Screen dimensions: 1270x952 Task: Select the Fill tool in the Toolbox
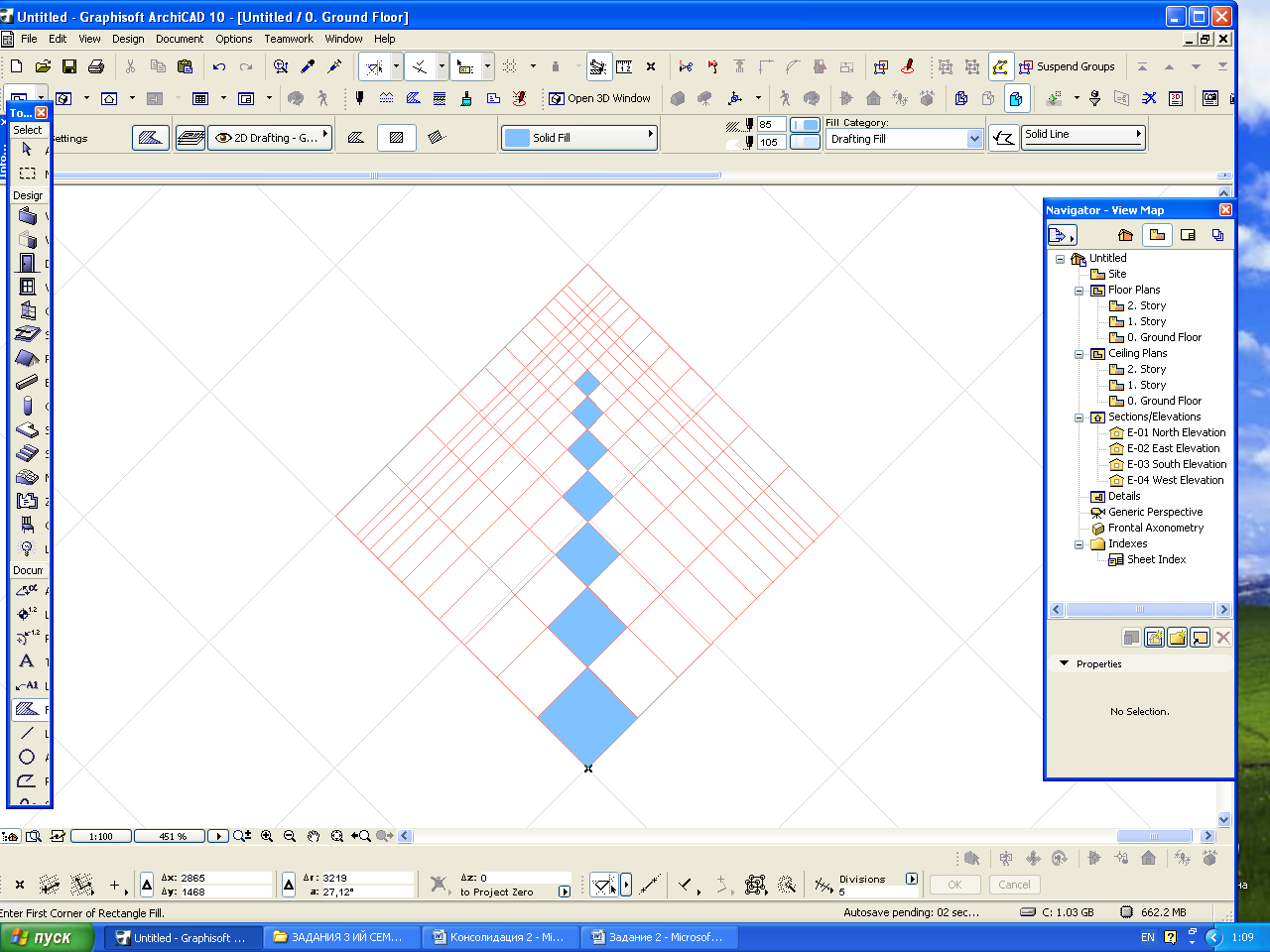[28, 709]
